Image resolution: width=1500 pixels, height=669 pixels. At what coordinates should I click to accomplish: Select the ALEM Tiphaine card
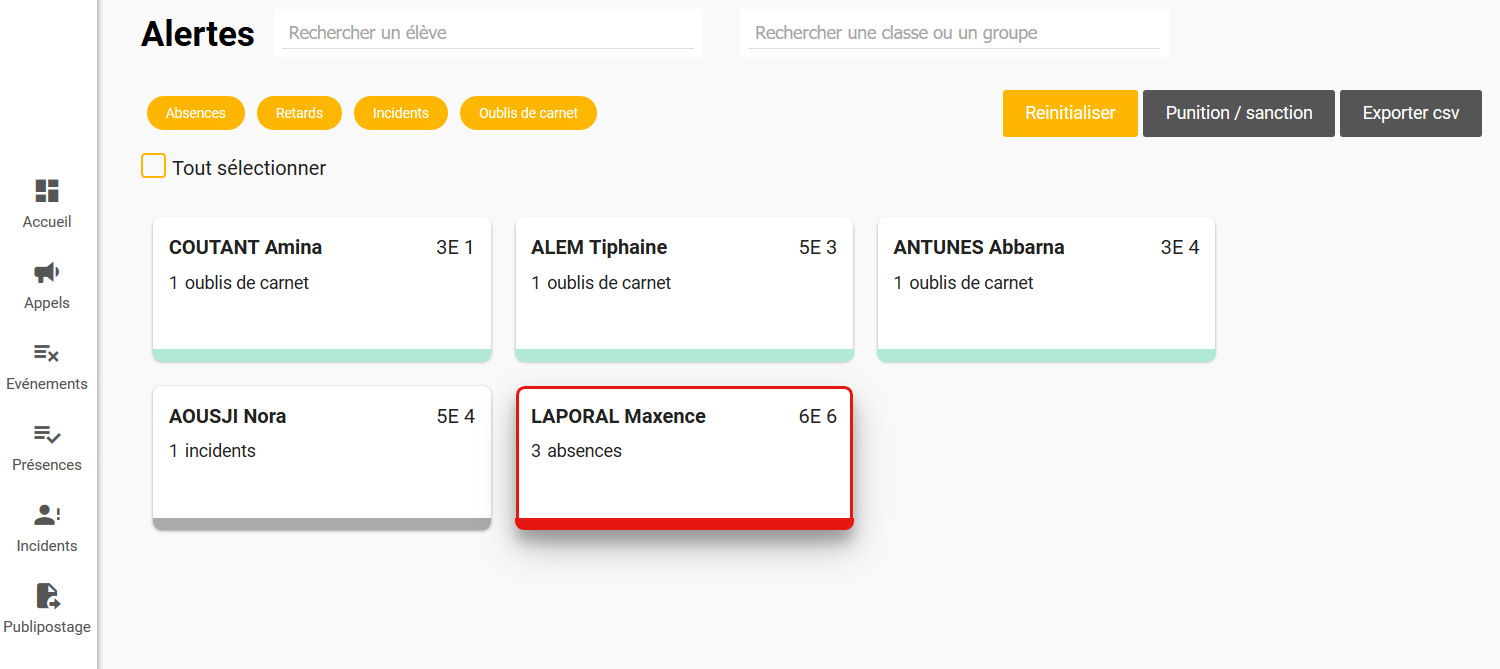pyautogui.click(x=684, y=289)
